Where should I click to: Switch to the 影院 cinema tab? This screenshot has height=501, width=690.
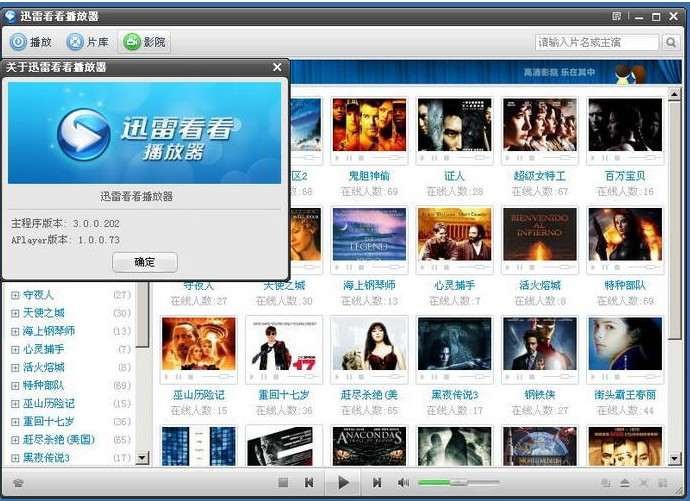[144, 42]
